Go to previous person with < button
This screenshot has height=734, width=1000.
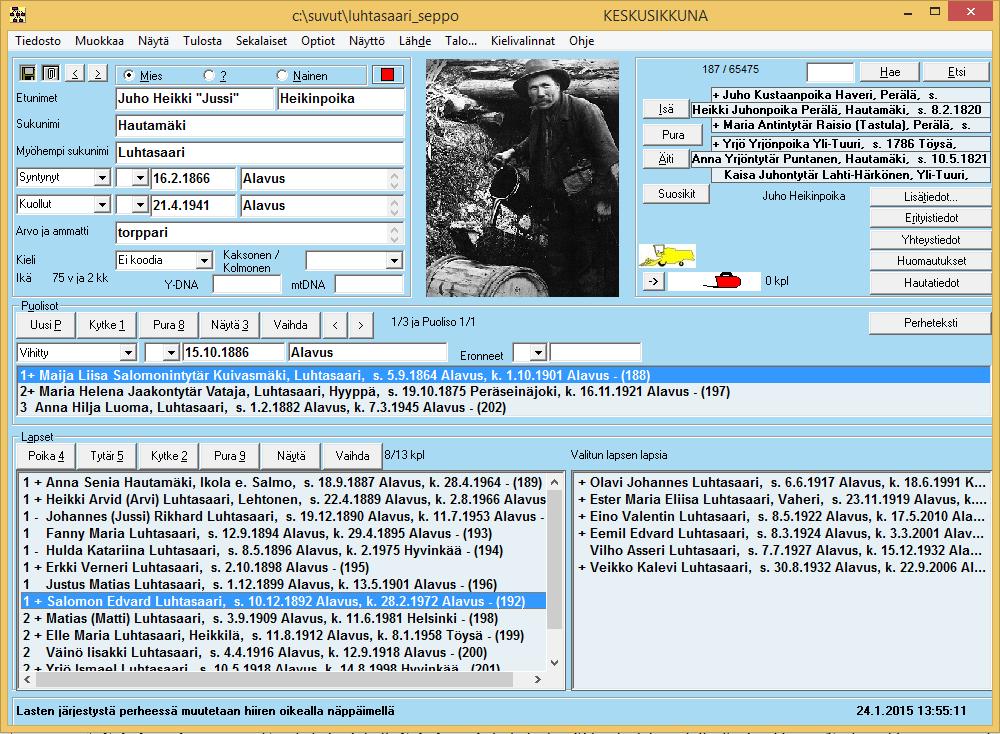tap(75, 73)
